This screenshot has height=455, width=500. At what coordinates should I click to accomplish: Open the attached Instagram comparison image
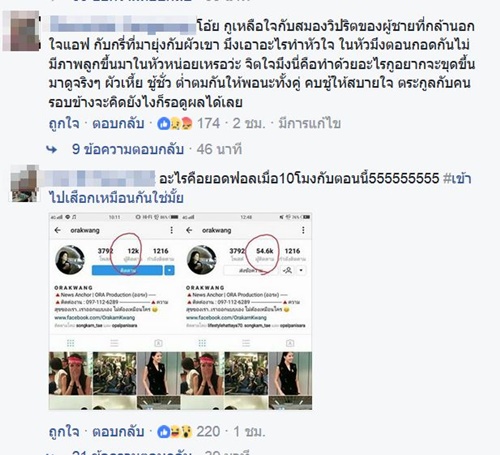point(180,311)
